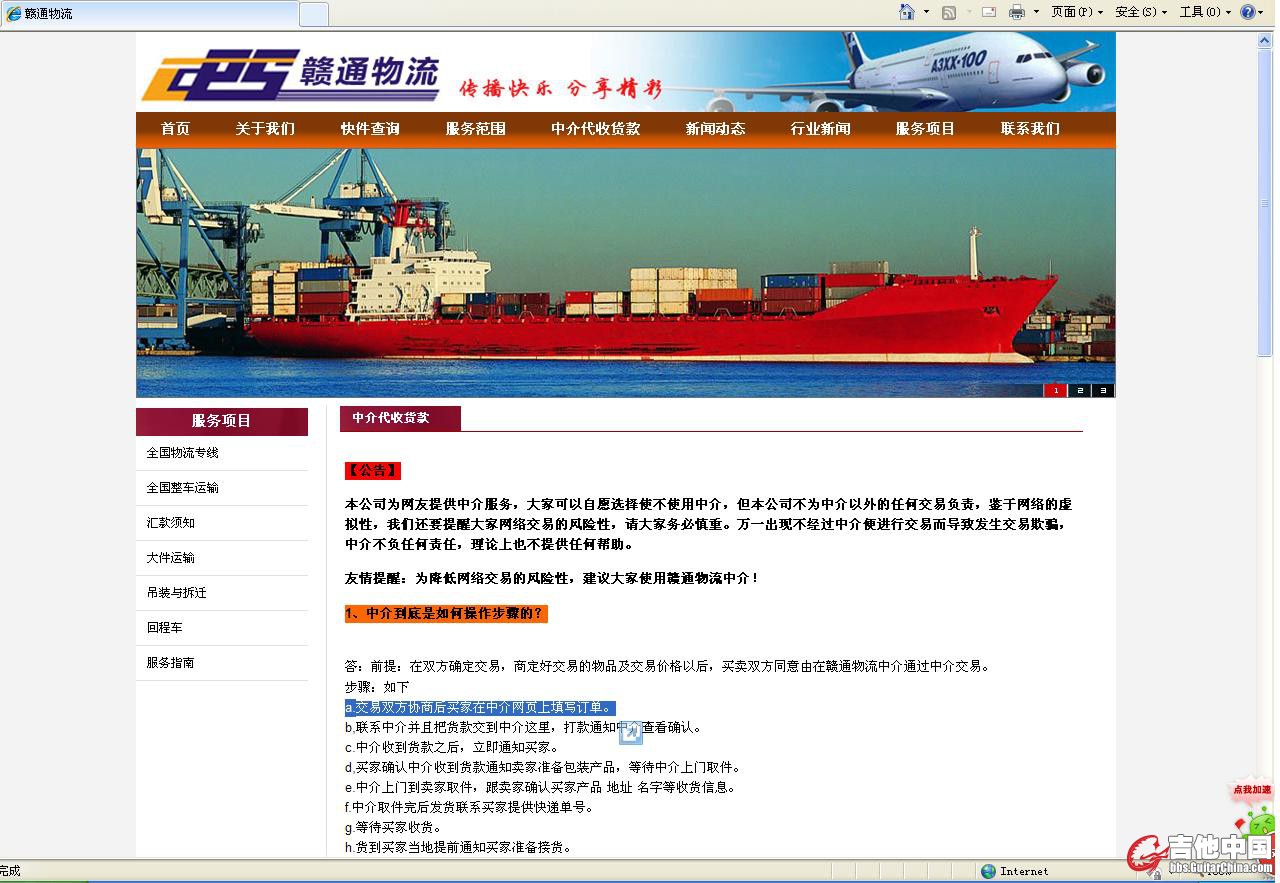Select the 赣通物流 browser tab

[x=150, y=14]
